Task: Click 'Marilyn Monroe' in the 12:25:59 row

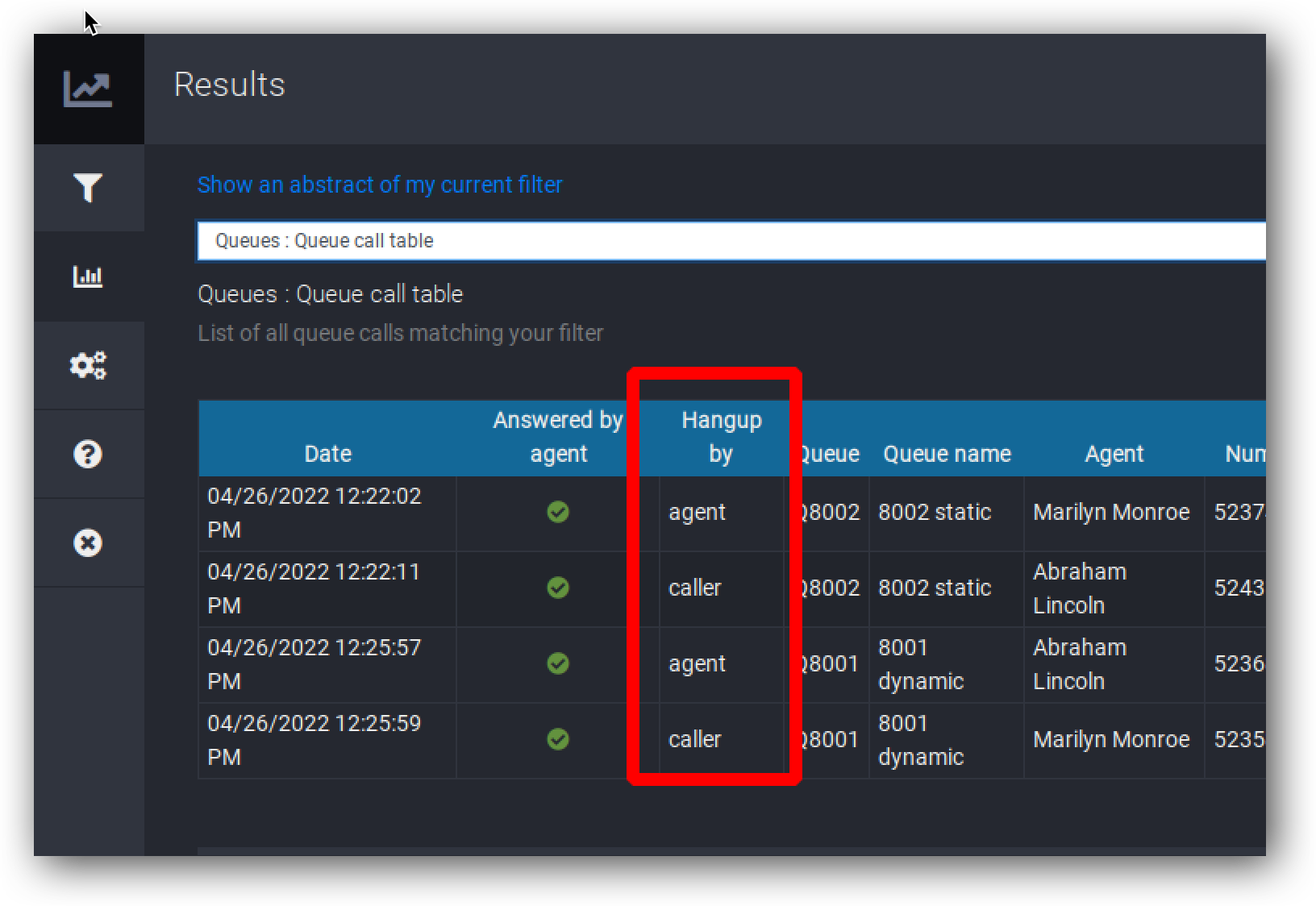Action: (1111, 739)
